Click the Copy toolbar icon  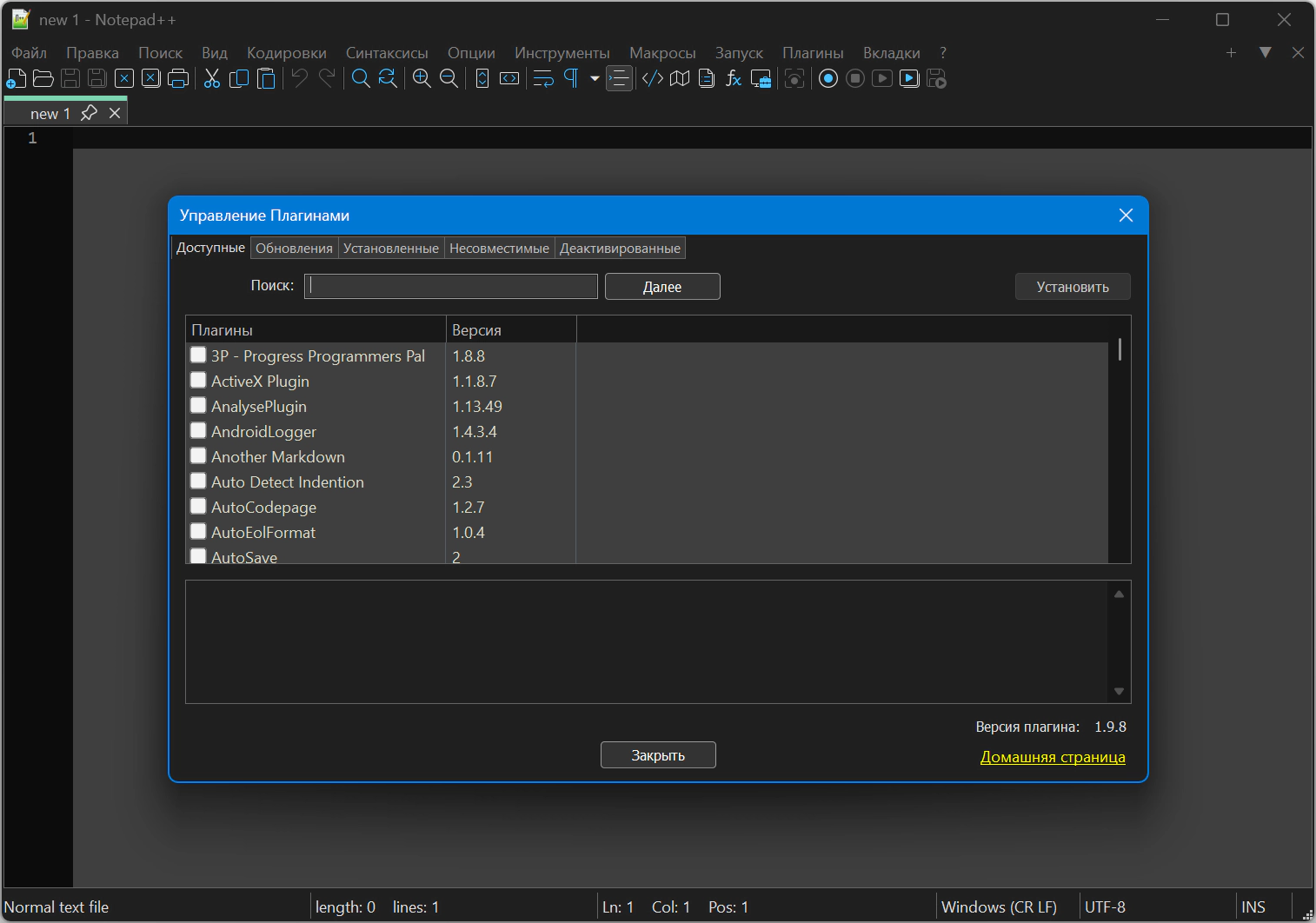coord(239,79)
